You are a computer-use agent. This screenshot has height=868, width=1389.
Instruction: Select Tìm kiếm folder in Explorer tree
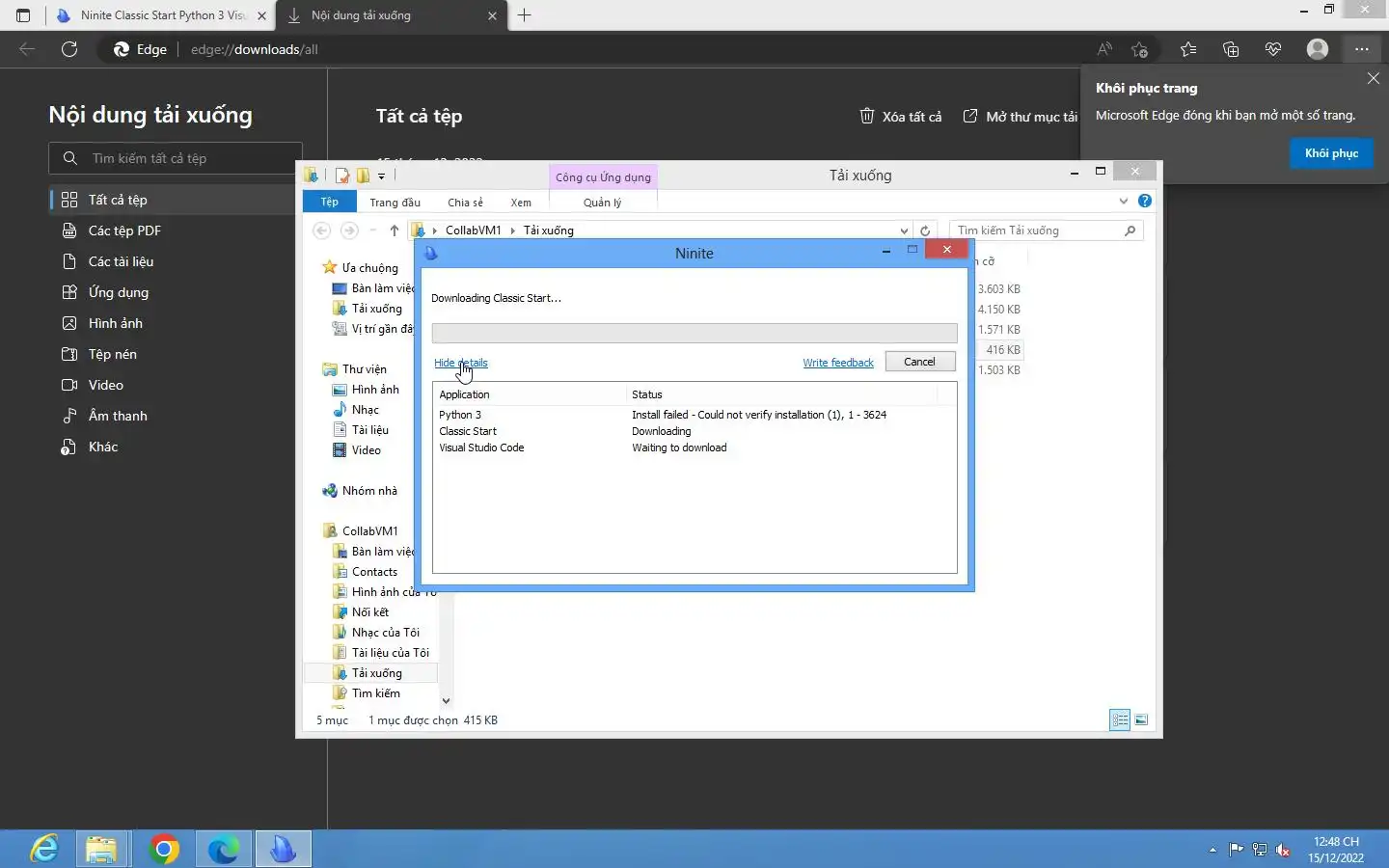coord(375,693)
